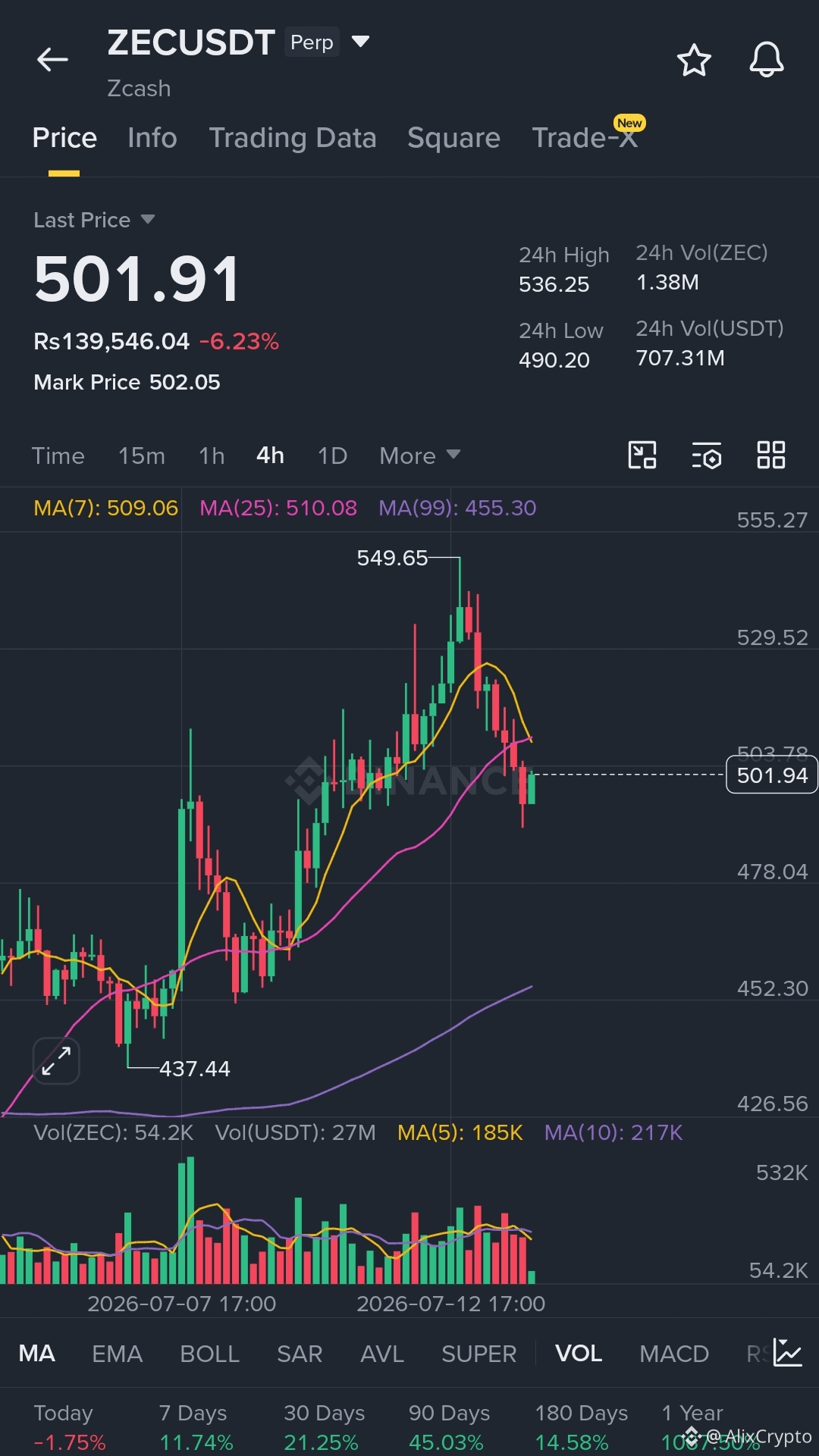Tap the 24h High 536.25 value

pos(554,284)
